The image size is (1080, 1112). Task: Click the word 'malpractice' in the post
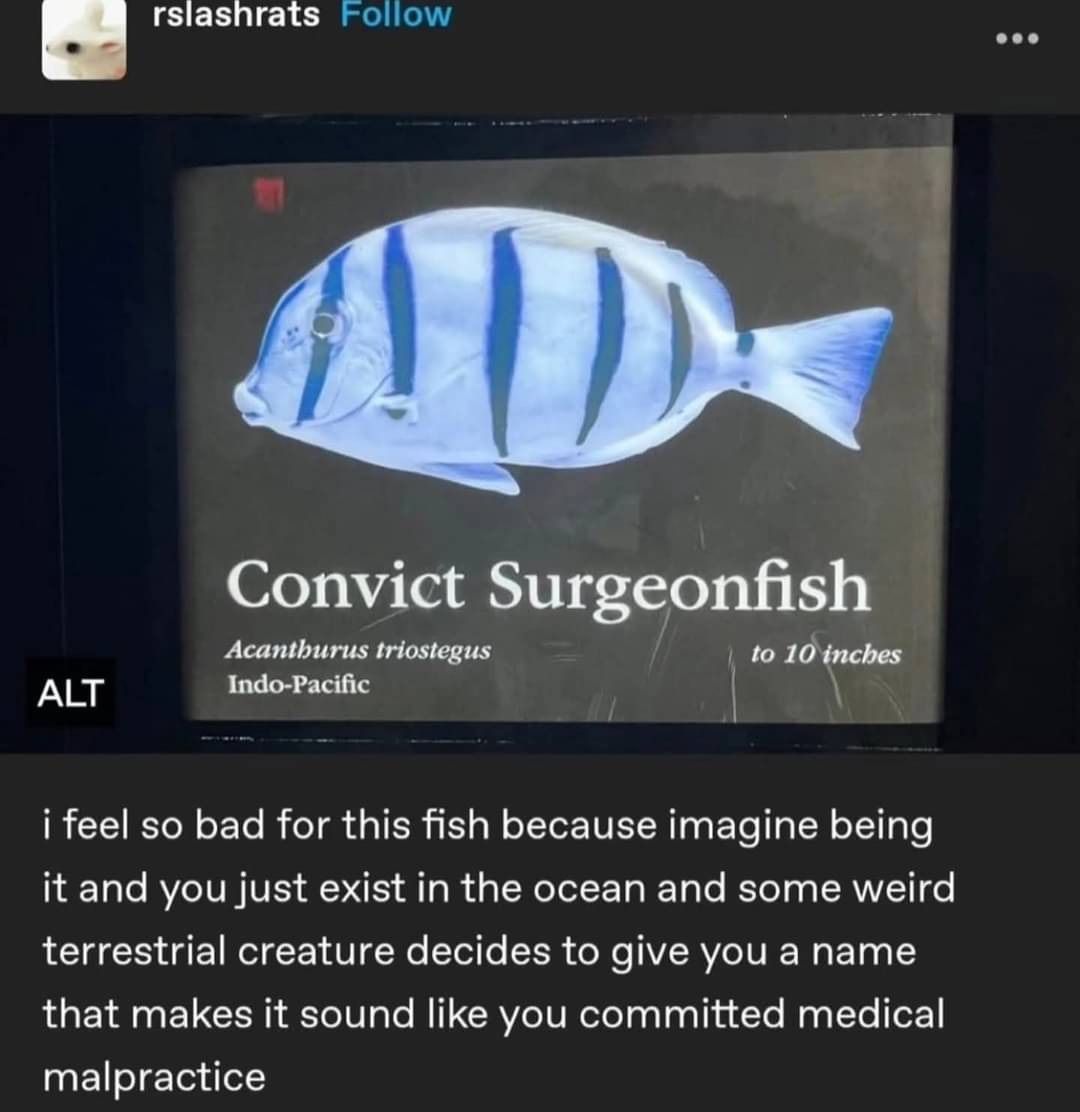[155, 1077]
